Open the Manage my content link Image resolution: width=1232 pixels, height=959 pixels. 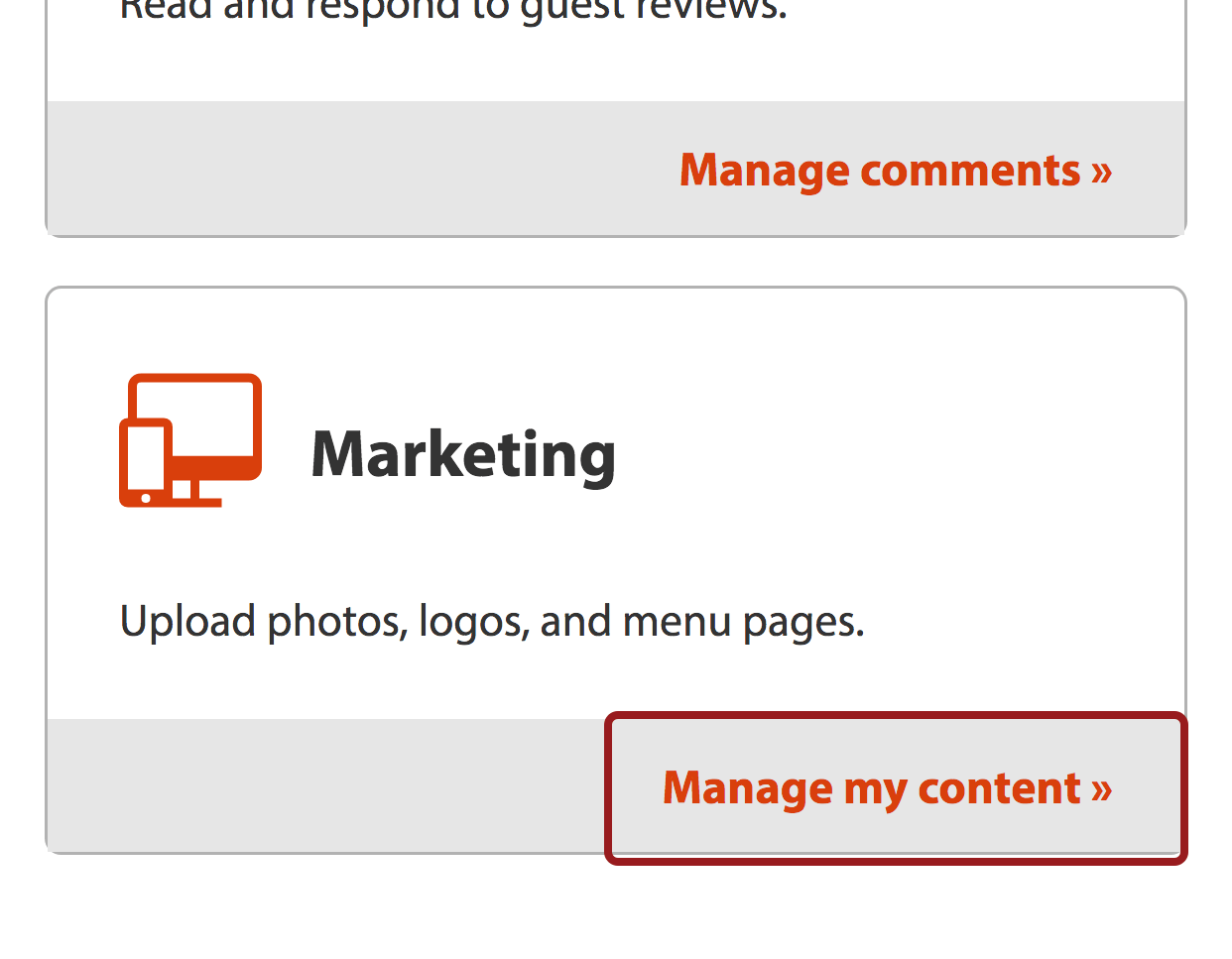(x=888, y=788)
